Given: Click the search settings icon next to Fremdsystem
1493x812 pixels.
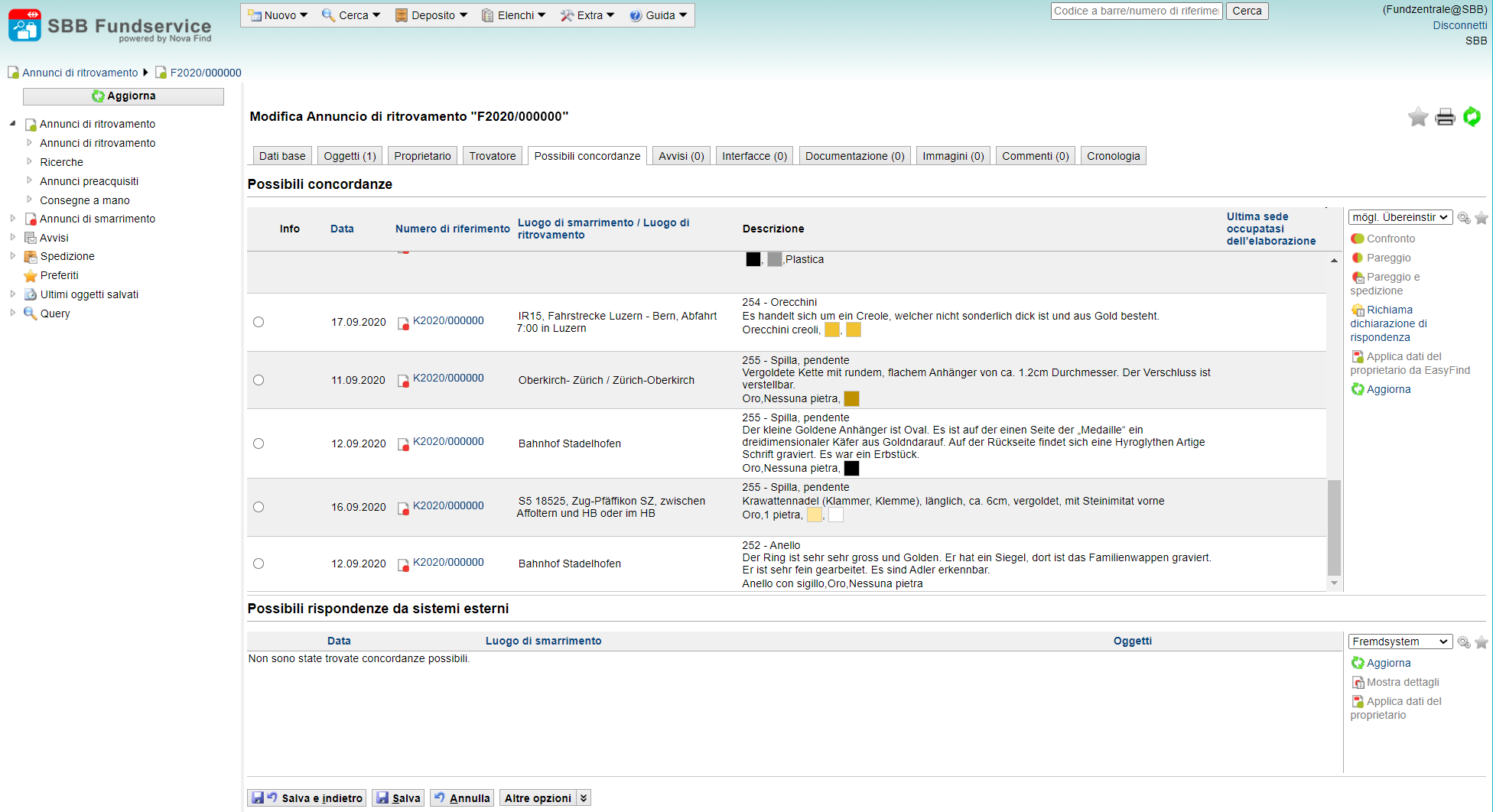Looking at the screenshot, I should click(x=1463, y=642).
